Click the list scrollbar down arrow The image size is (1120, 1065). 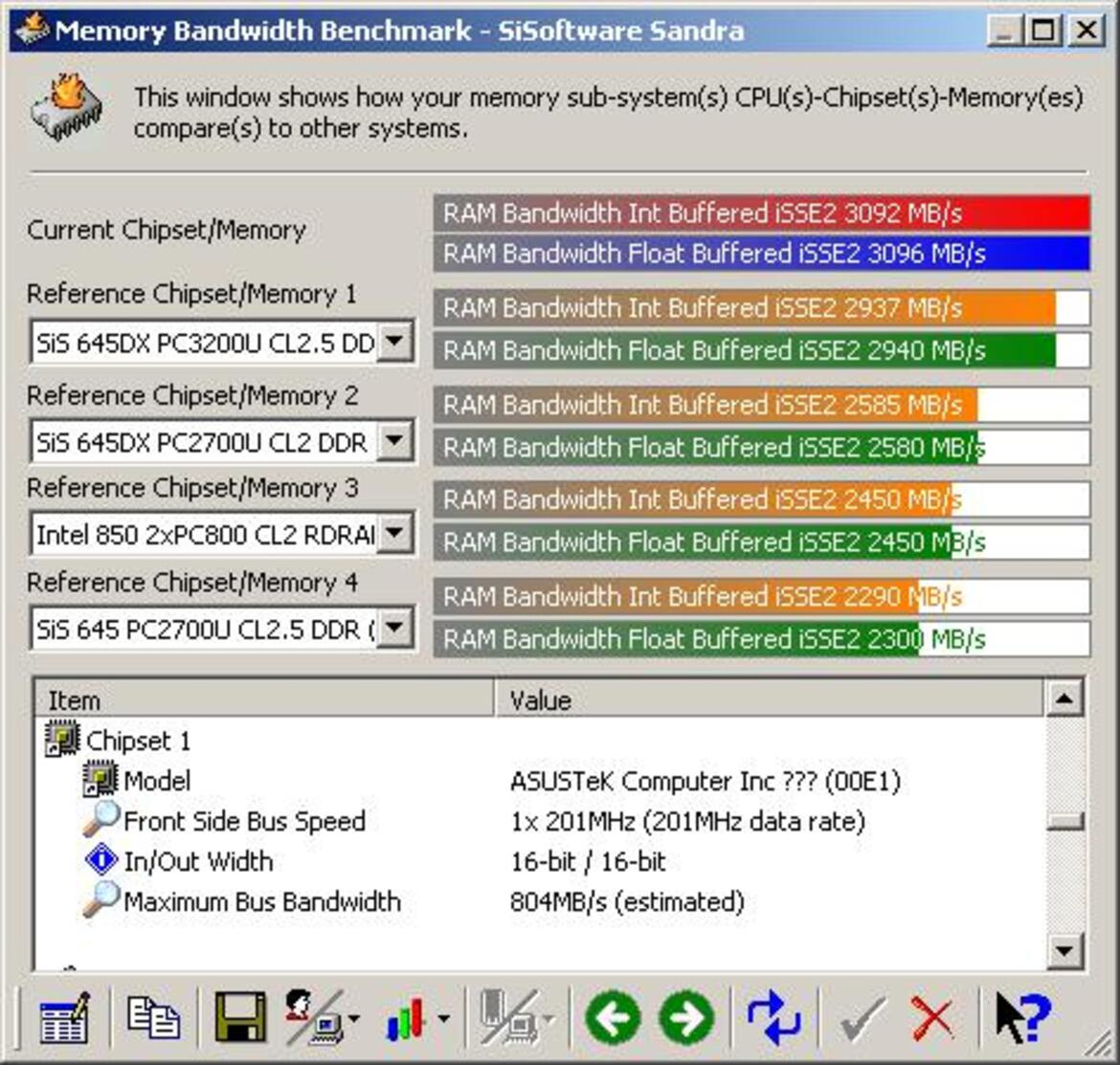1064,950
